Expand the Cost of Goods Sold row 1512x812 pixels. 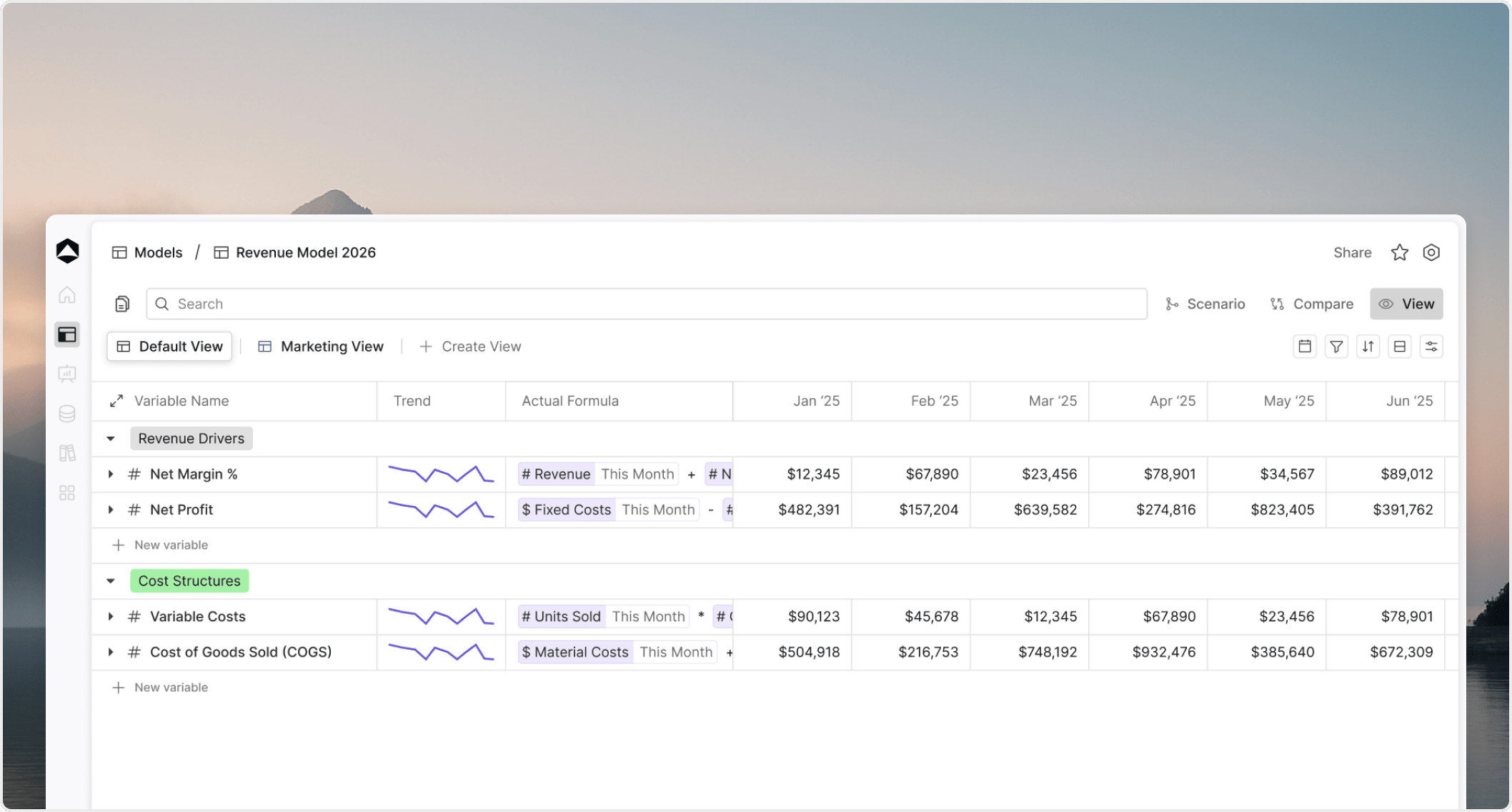[x=111, y=652]
